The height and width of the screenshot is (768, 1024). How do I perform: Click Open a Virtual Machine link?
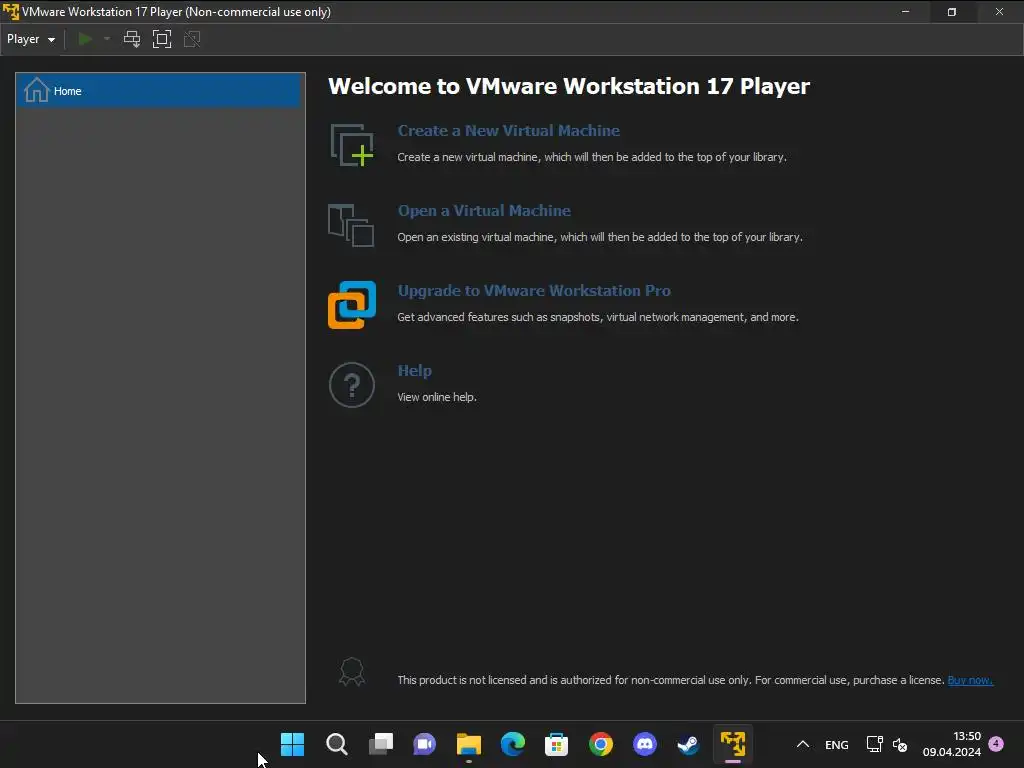tap(484, 211)
